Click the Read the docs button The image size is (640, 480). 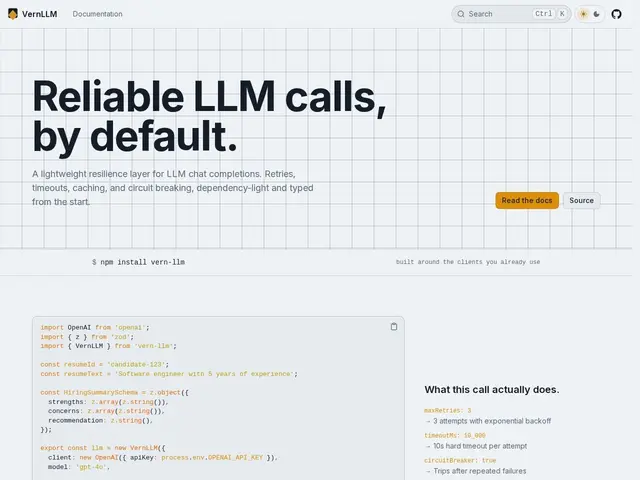tap(527, 200)
